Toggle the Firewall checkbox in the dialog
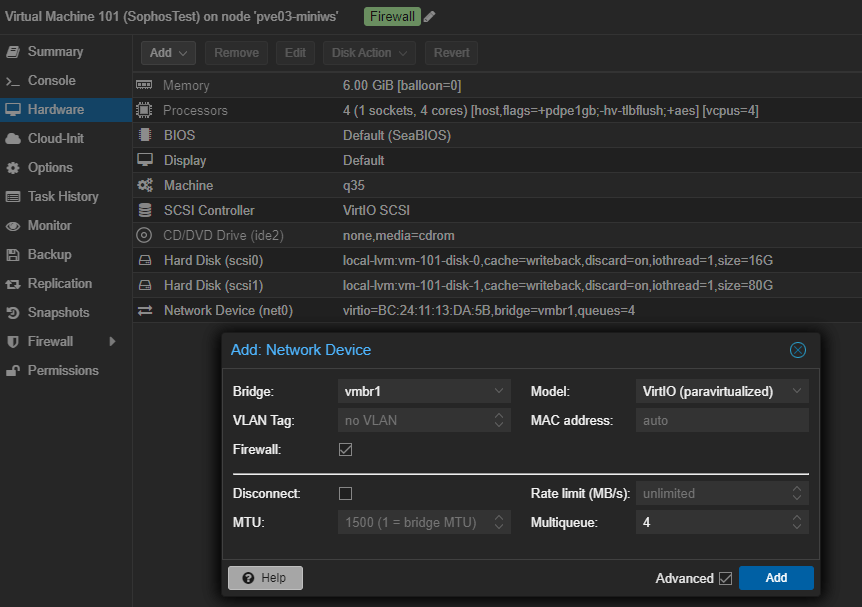The height and width of the screenshot is (607, 862). (x=345, y=450)
